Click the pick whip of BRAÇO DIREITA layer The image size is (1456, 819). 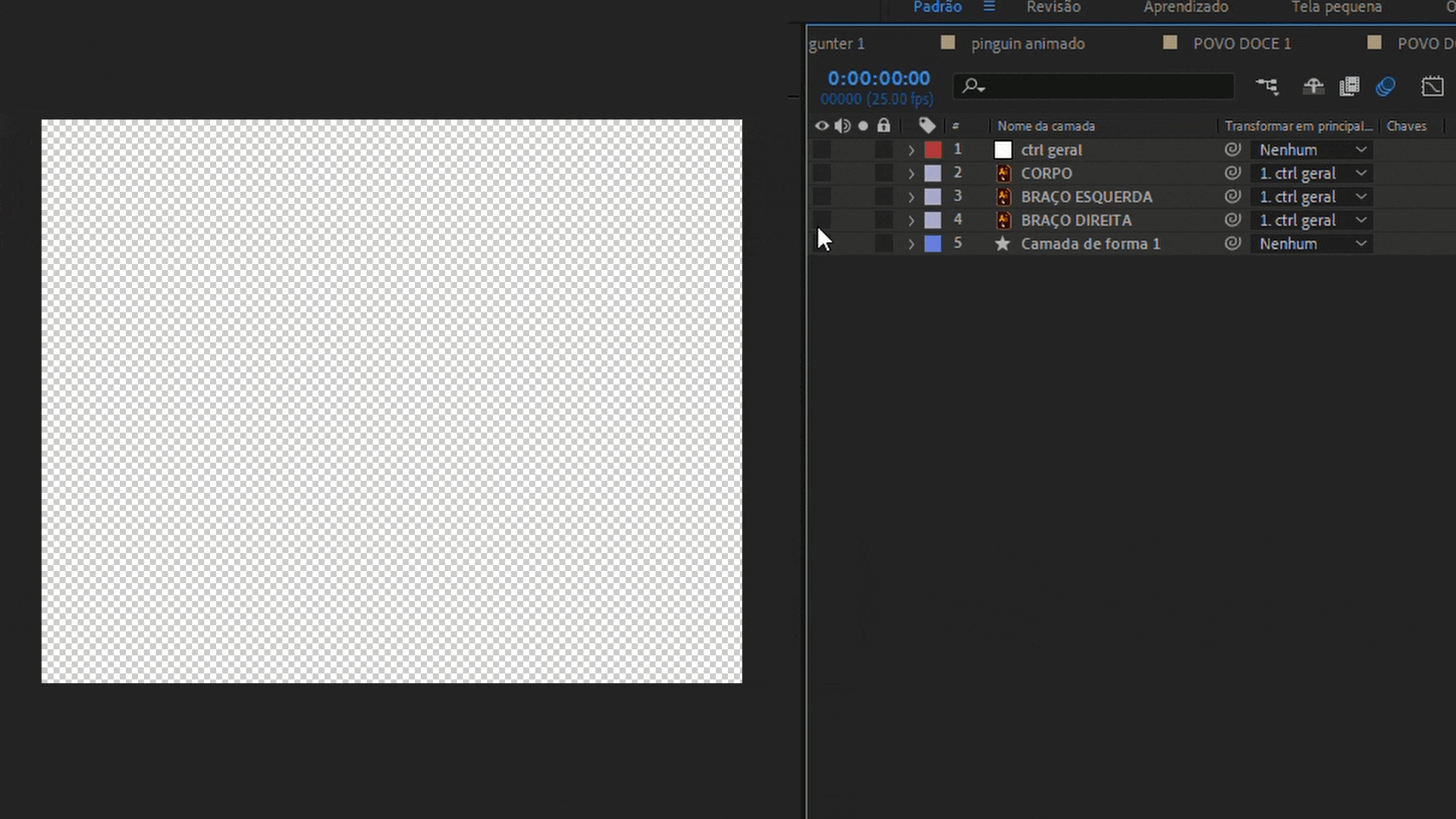tap(1233, 220)
